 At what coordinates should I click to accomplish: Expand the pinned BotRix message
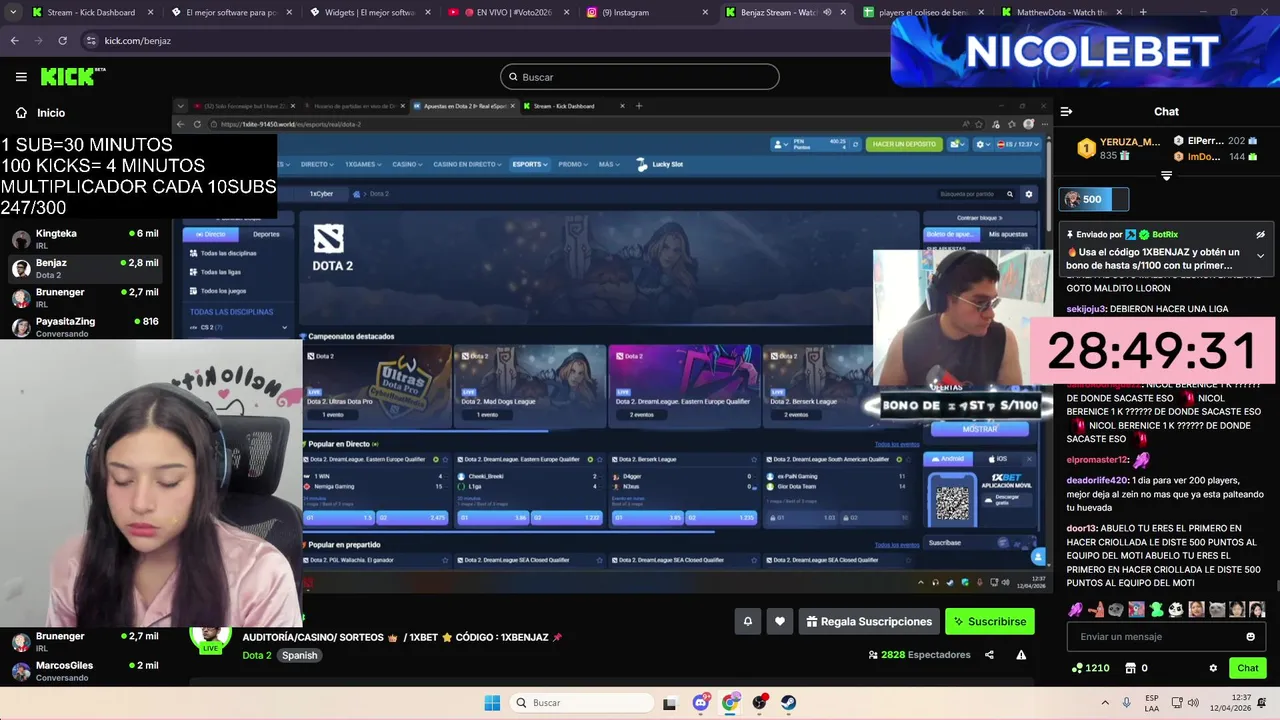click(1260, 256)
